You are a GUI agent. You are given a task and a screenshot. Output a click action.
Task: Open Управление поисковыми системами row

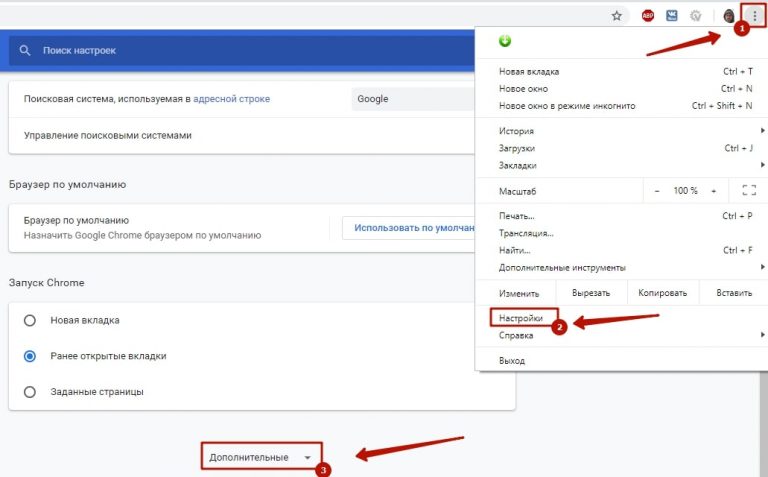click(242, 136)
